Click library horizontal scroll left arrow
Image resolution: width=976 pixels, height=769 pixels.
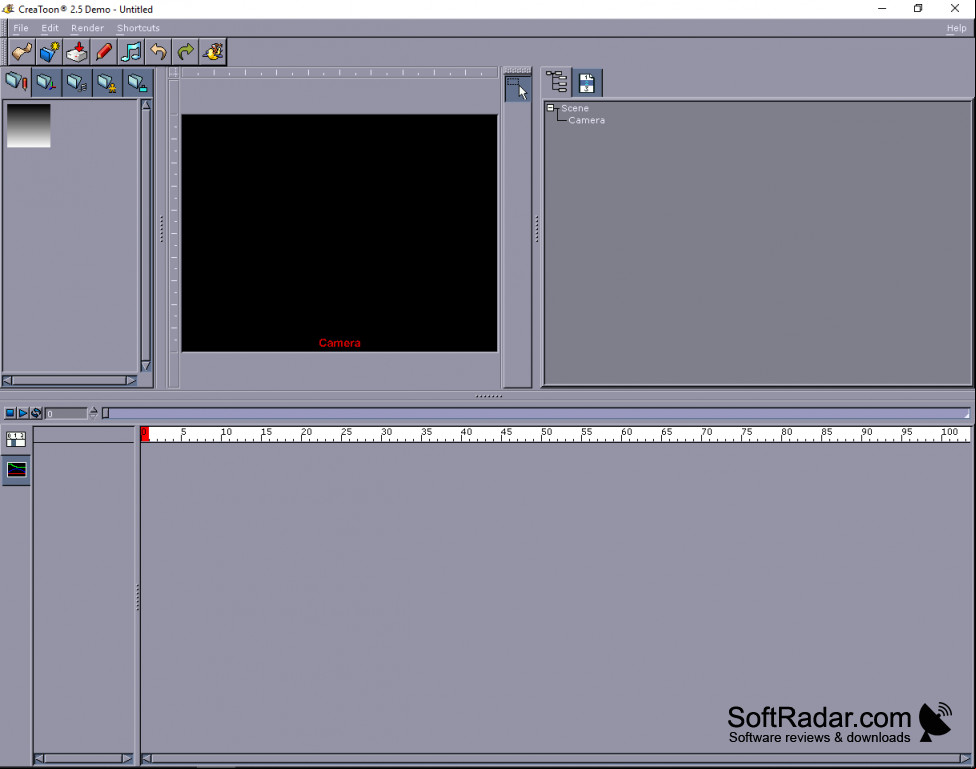[x=7, y=380]
